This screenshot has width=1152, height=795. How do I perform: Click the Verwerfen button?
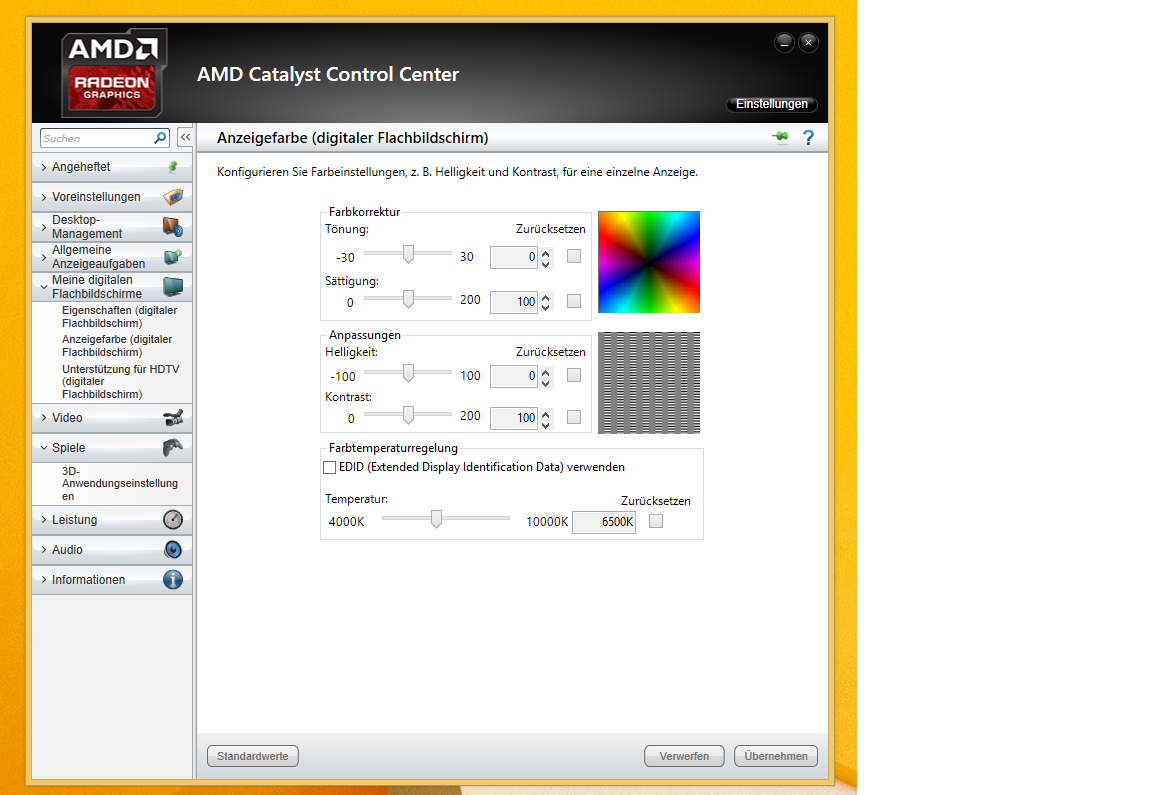point(684,756)
